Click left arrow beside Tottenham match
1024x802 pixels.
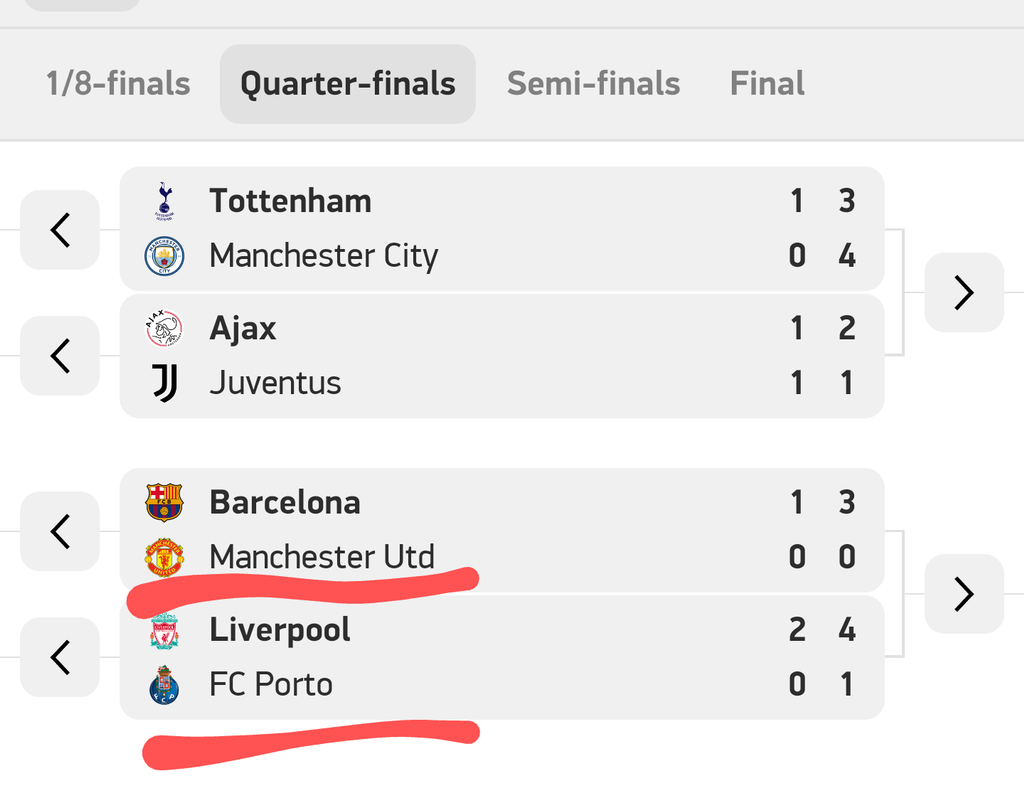pyautogui.click(x=60, y=229)
